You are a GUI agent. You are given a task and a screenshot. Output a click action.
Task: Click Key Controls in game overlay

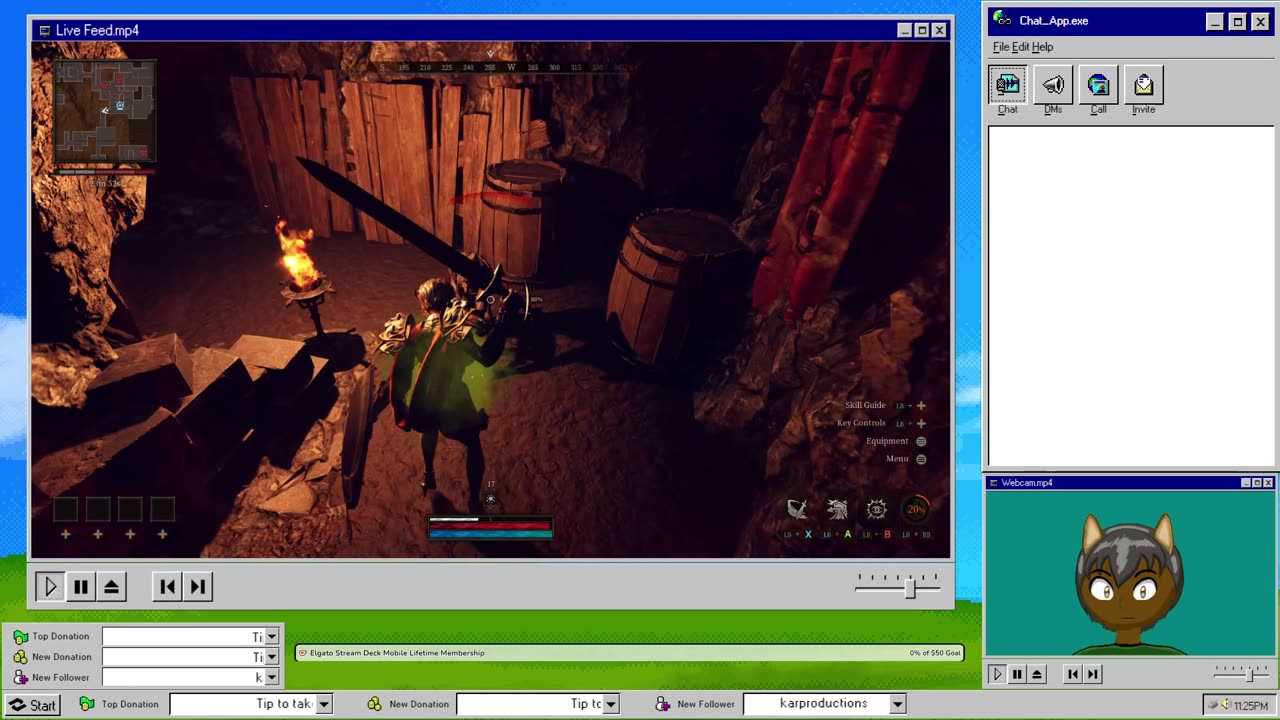click(861, 423)
